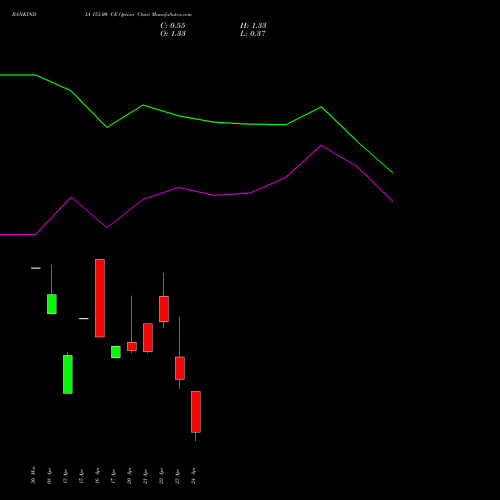Click the 'CE Option Chart' header text
Screen dimensions: 500x500
[x=131, y=15]
